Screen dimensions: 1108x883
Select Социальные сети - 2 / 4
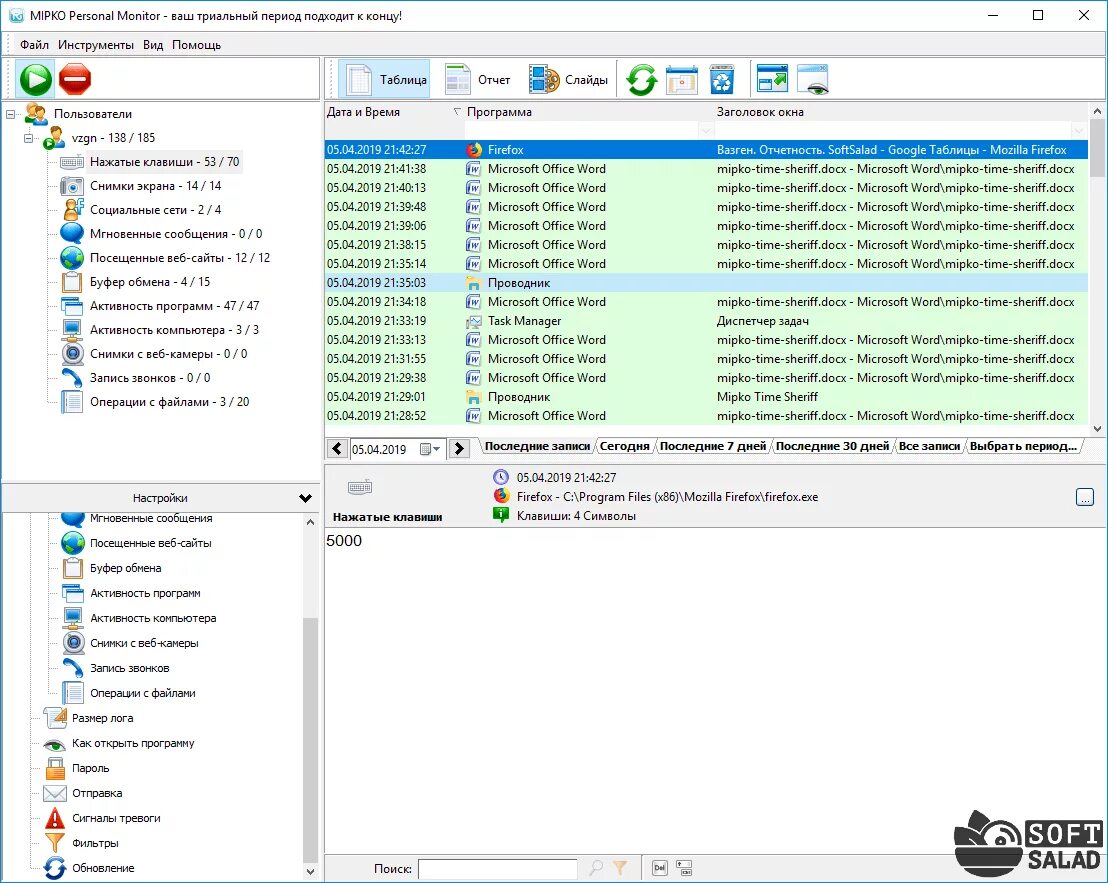pos(155,210)
